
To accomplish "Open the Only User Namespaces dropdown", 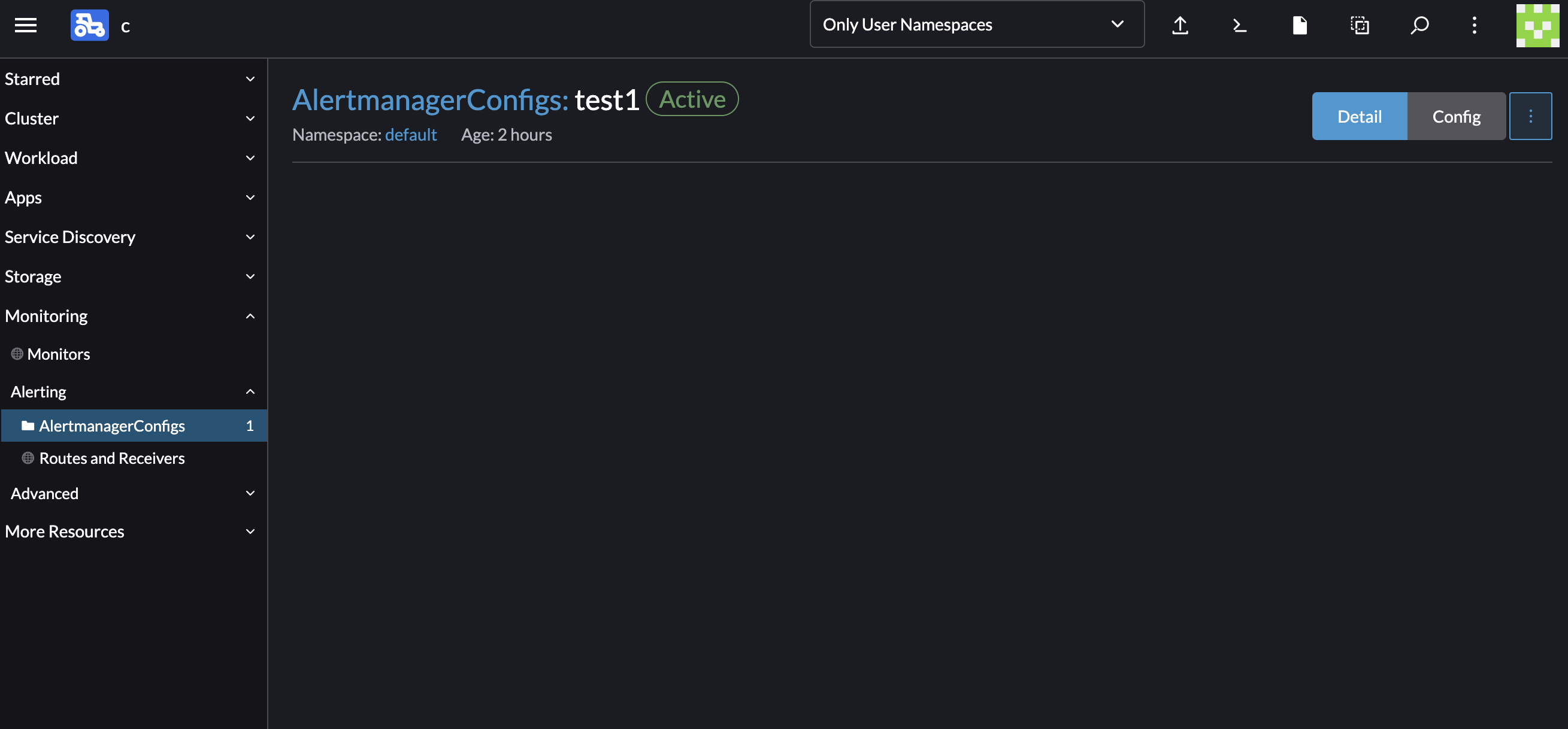I will click(976, 25).
